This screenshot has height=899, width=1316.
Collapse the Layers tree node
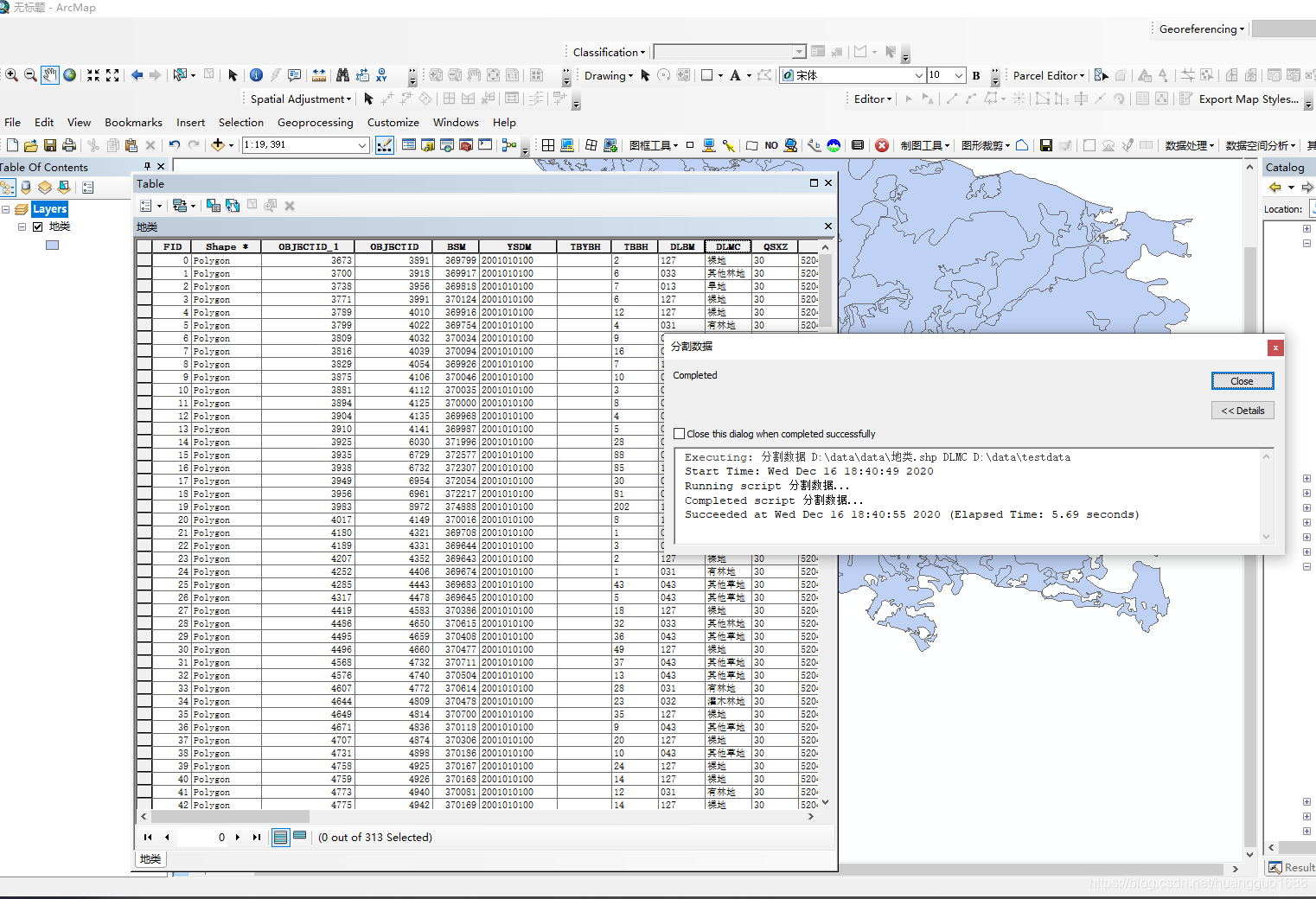pyautogui.click(x=6, y=209)
